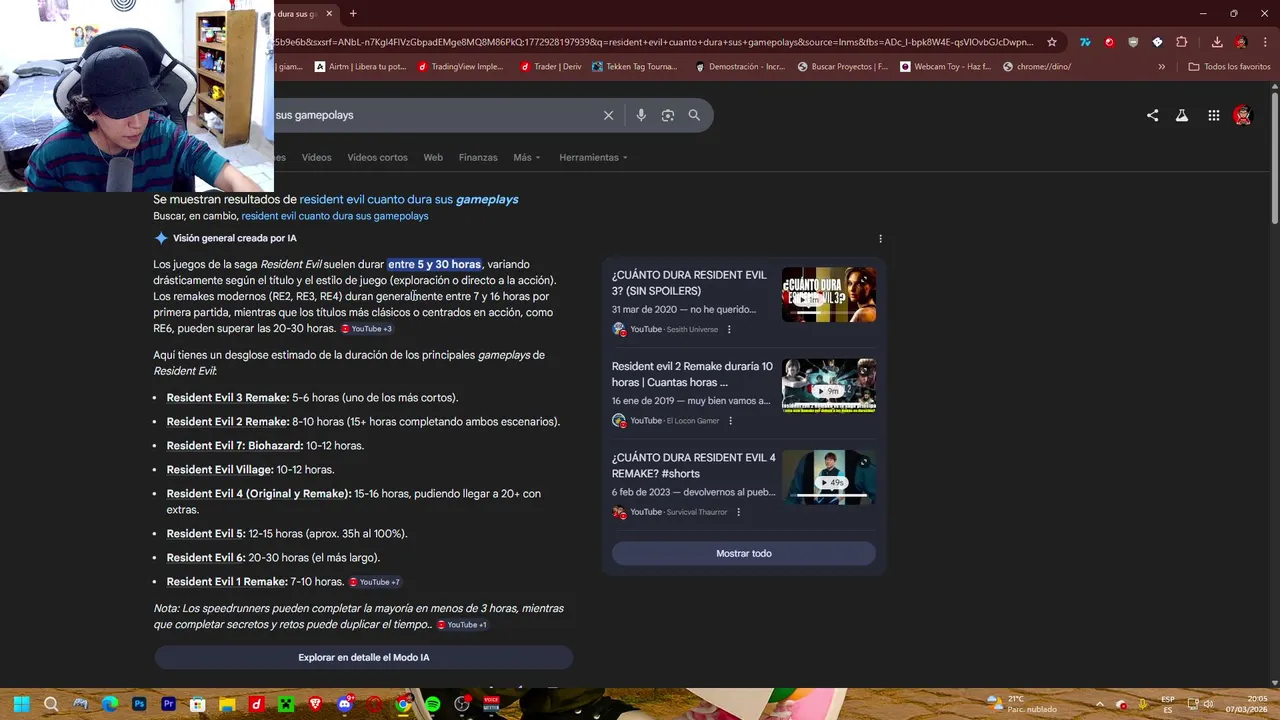This screenshot has width=1280, height=720.
Task: Play Resident Evil 2 Remake 9m video thumbnail
Action: [x=828, y=386]
